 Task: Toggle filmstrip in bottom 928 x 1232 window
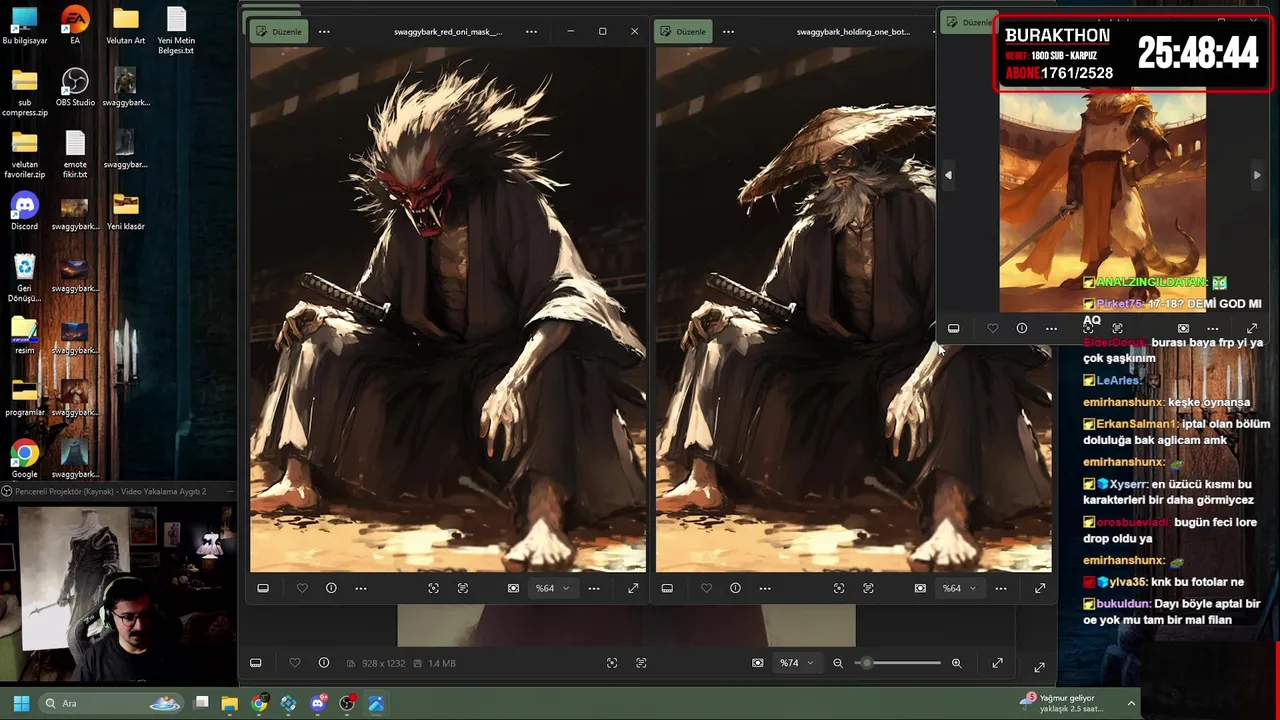256,663
